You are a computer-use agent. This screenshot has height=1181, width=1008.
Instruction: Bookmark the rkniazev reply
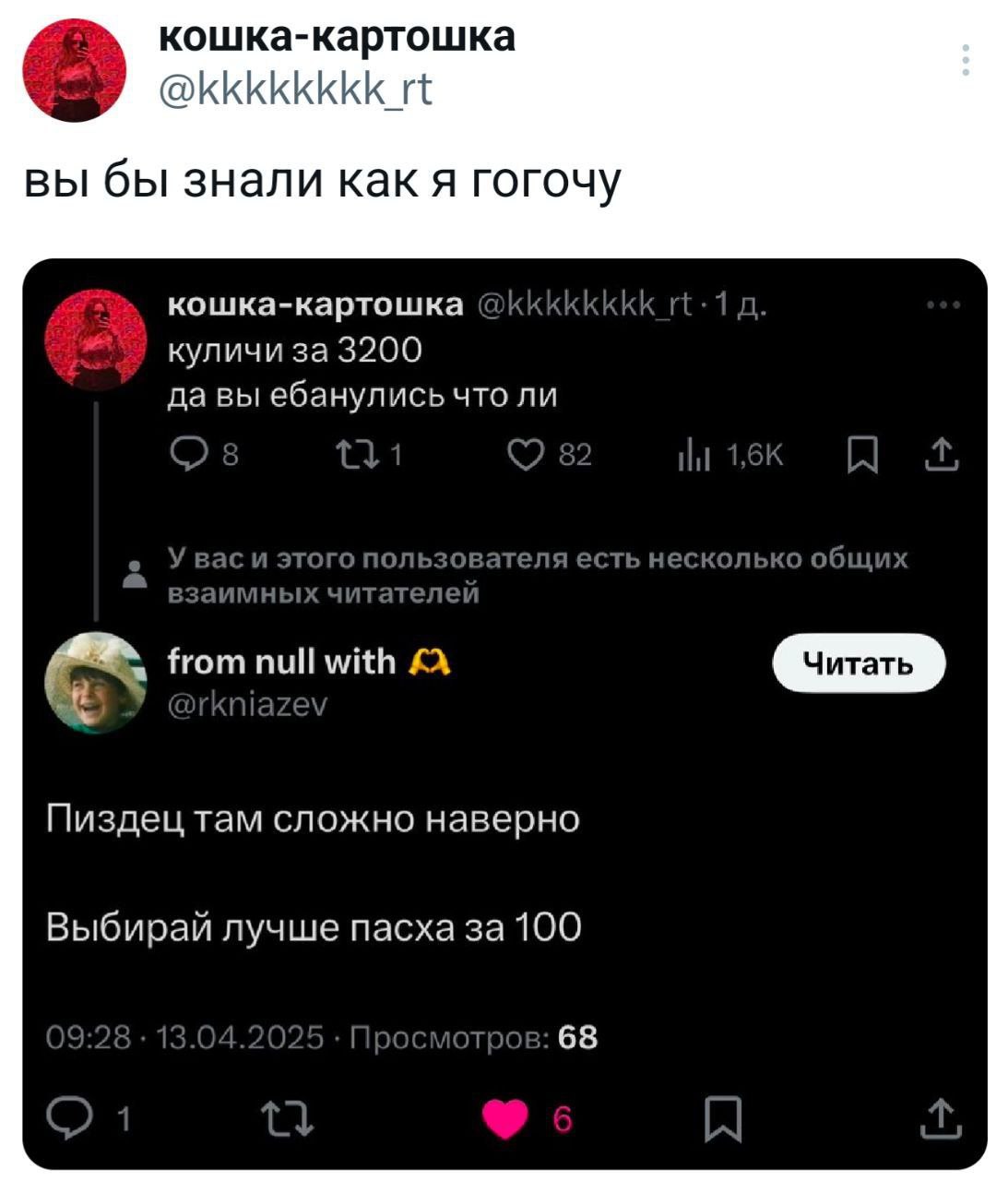722,1119
